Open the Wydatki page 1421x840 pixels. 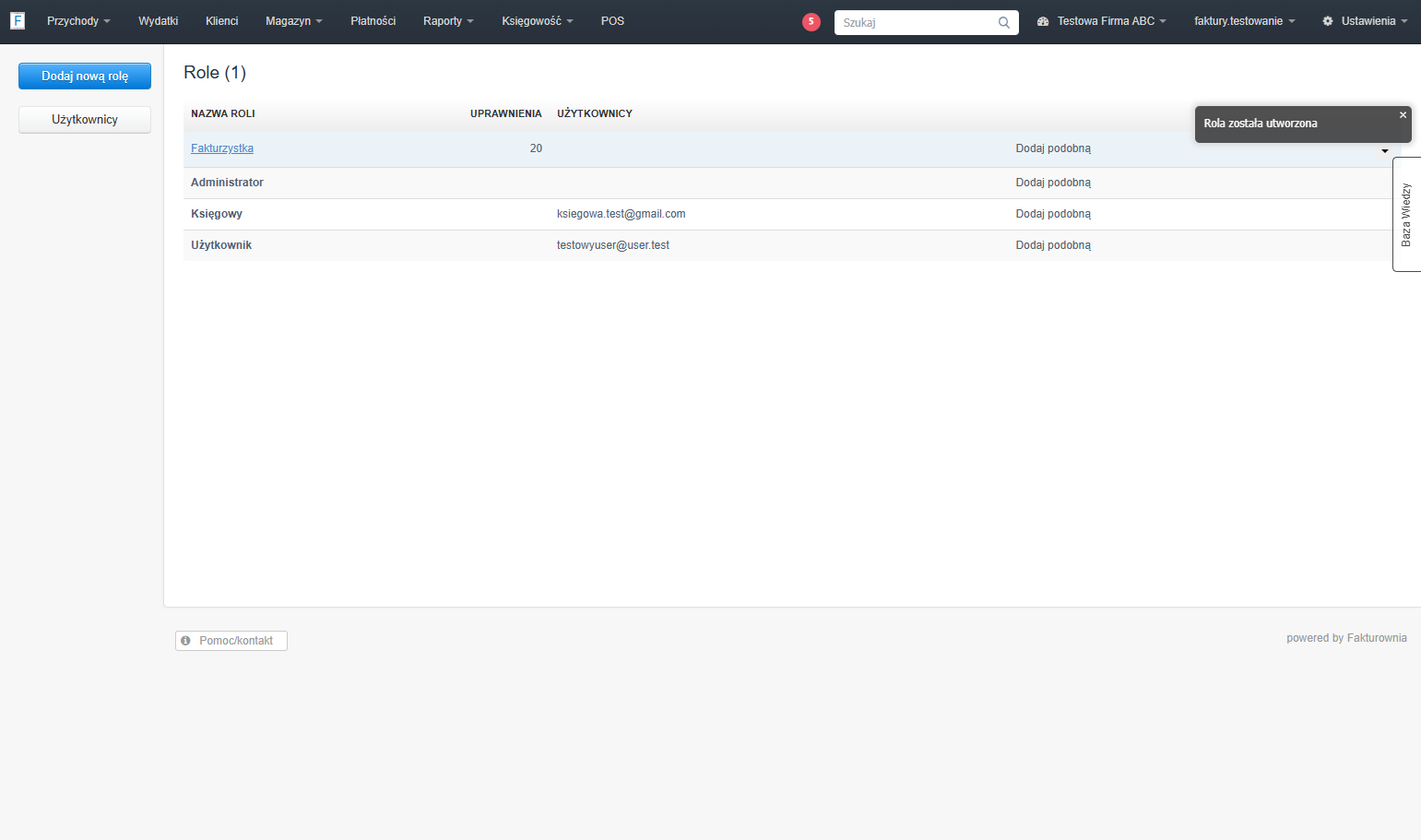click(x=158, y=21)
